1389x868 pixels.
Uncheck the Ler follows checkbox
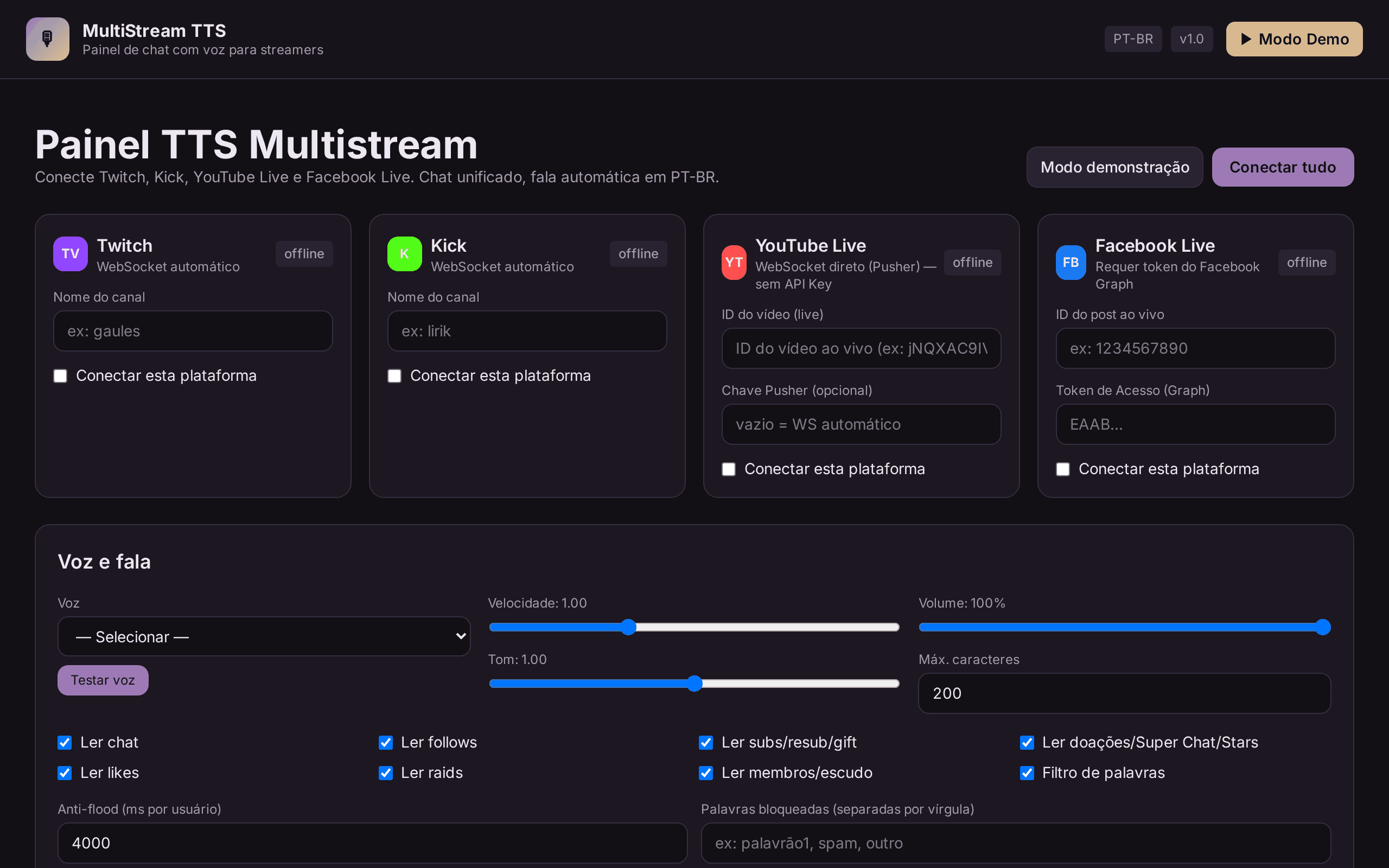click(386, 743)
